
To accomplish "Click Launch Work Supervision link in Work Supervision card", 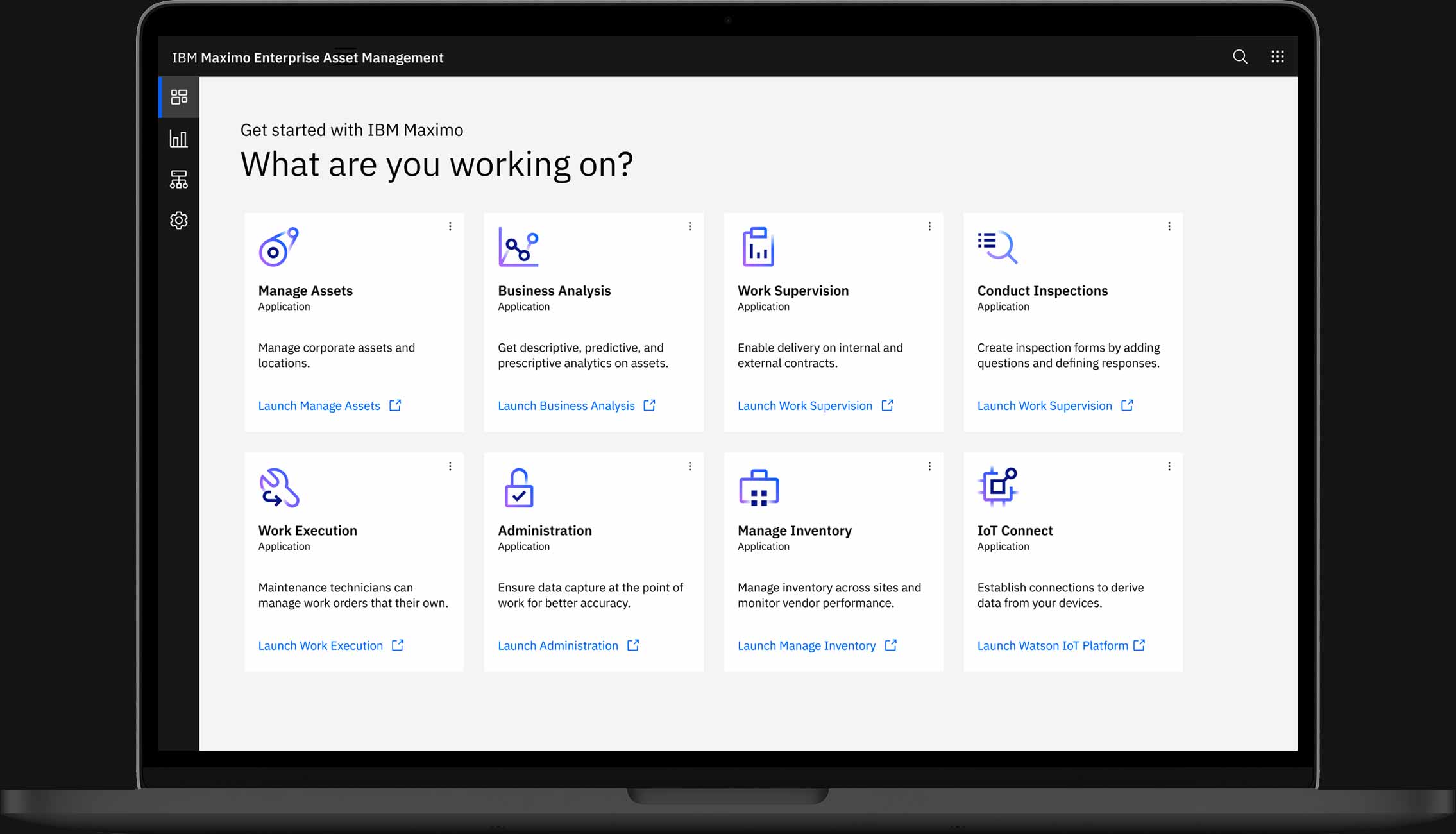I will click(x=805, y=406).
